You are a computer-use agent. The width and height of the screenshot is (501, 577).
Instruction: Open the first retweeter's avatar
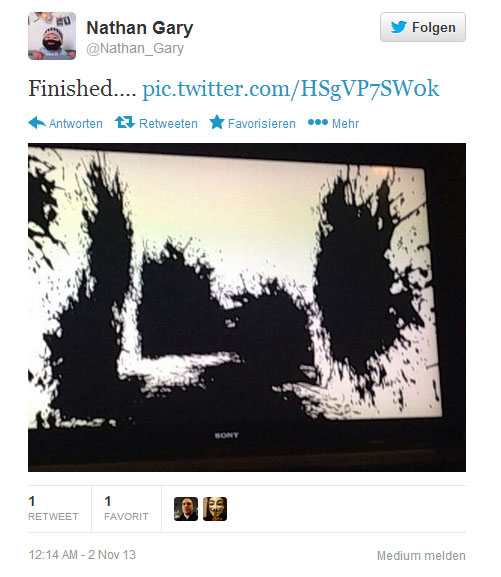tap(186, 509)
